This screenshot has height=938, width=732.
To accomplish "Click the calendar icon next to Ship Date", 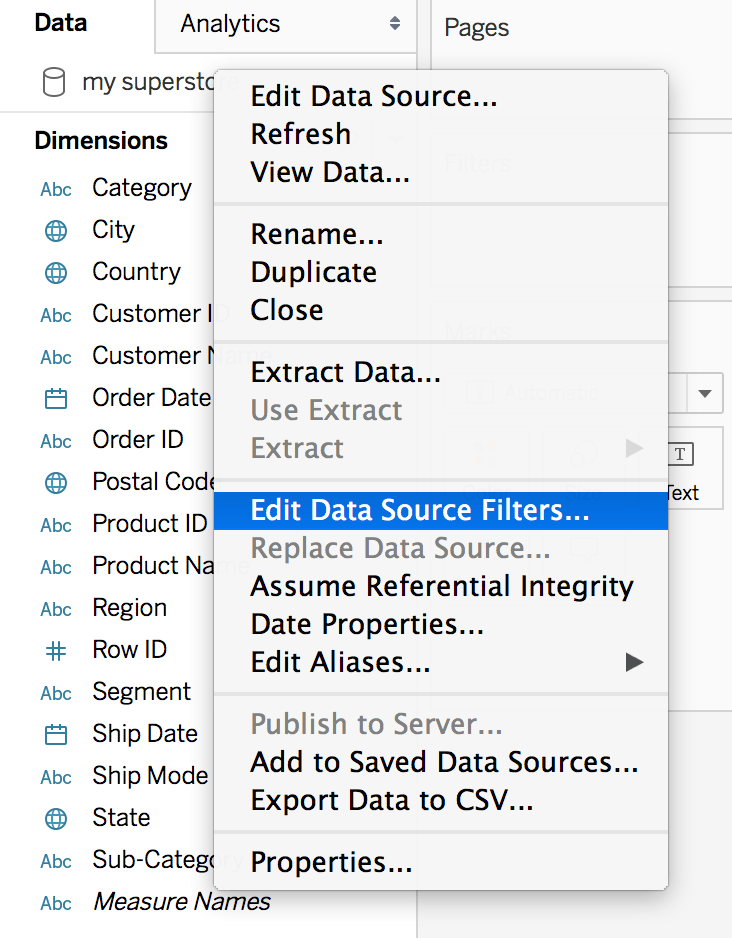I will (56, 735).
